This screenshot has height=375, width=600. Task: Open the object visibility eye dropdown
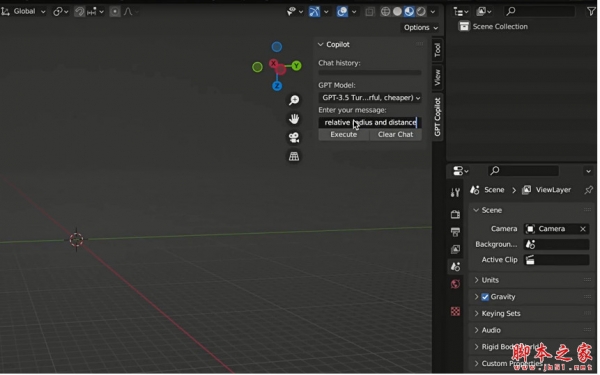point(295,11)
